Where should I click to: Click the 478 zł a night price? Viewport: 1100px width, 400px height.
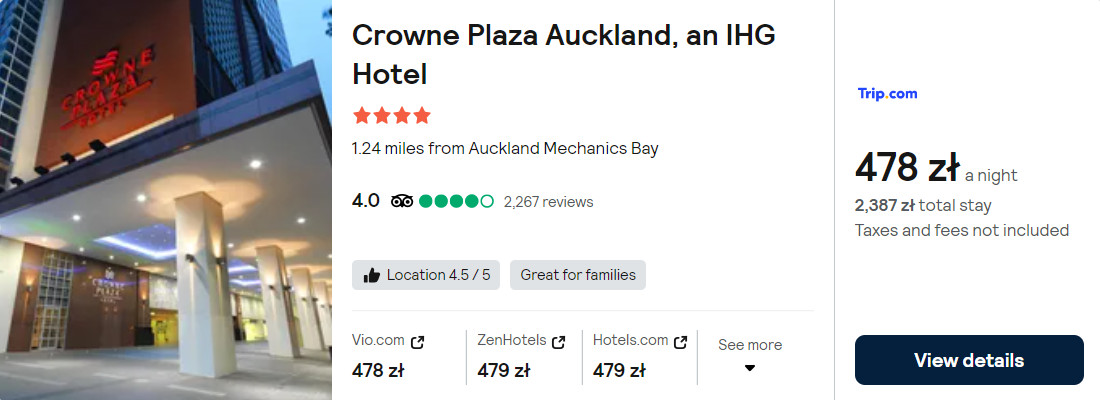click(907, 169)
